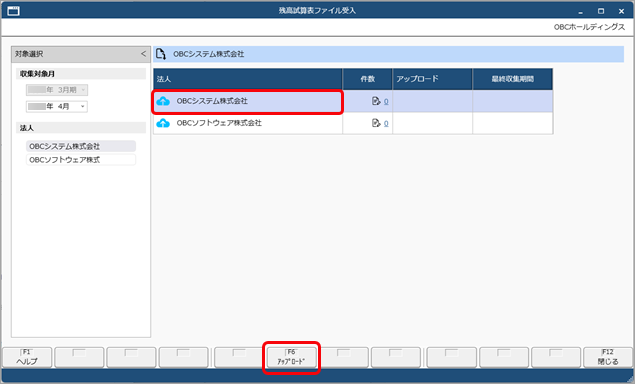Click the F12 閉じる function button

[608, 357]
